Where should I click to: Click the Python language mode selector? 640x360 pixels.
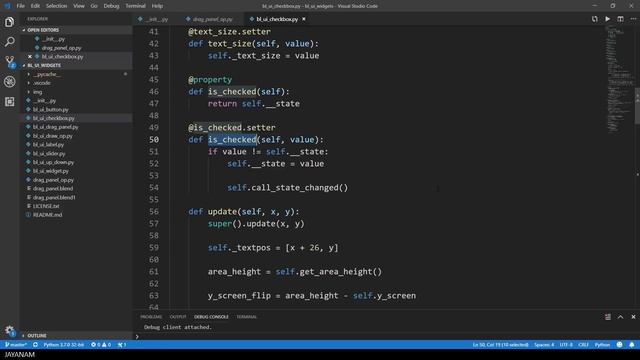pyautogui.click(x=602, y=344)
